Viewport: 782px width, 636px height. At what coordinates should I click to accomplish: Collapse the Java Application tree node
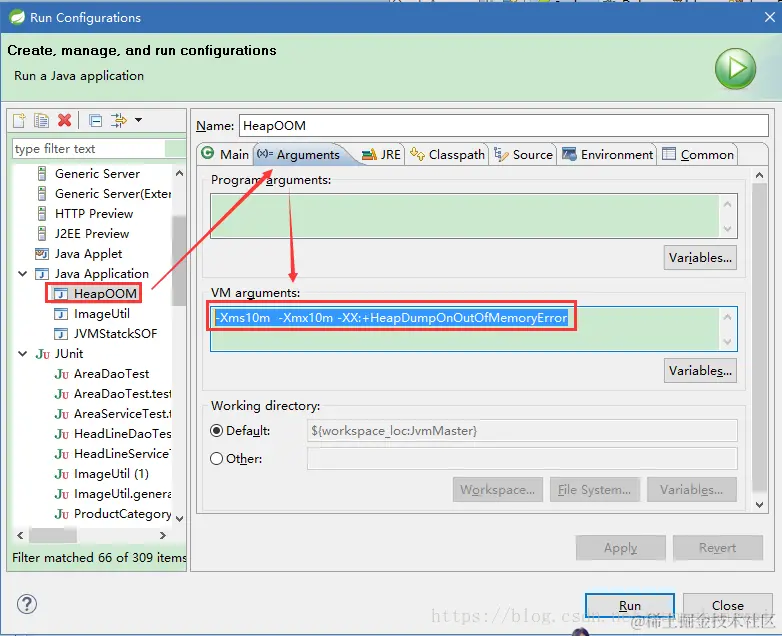(x=22, y=273)
